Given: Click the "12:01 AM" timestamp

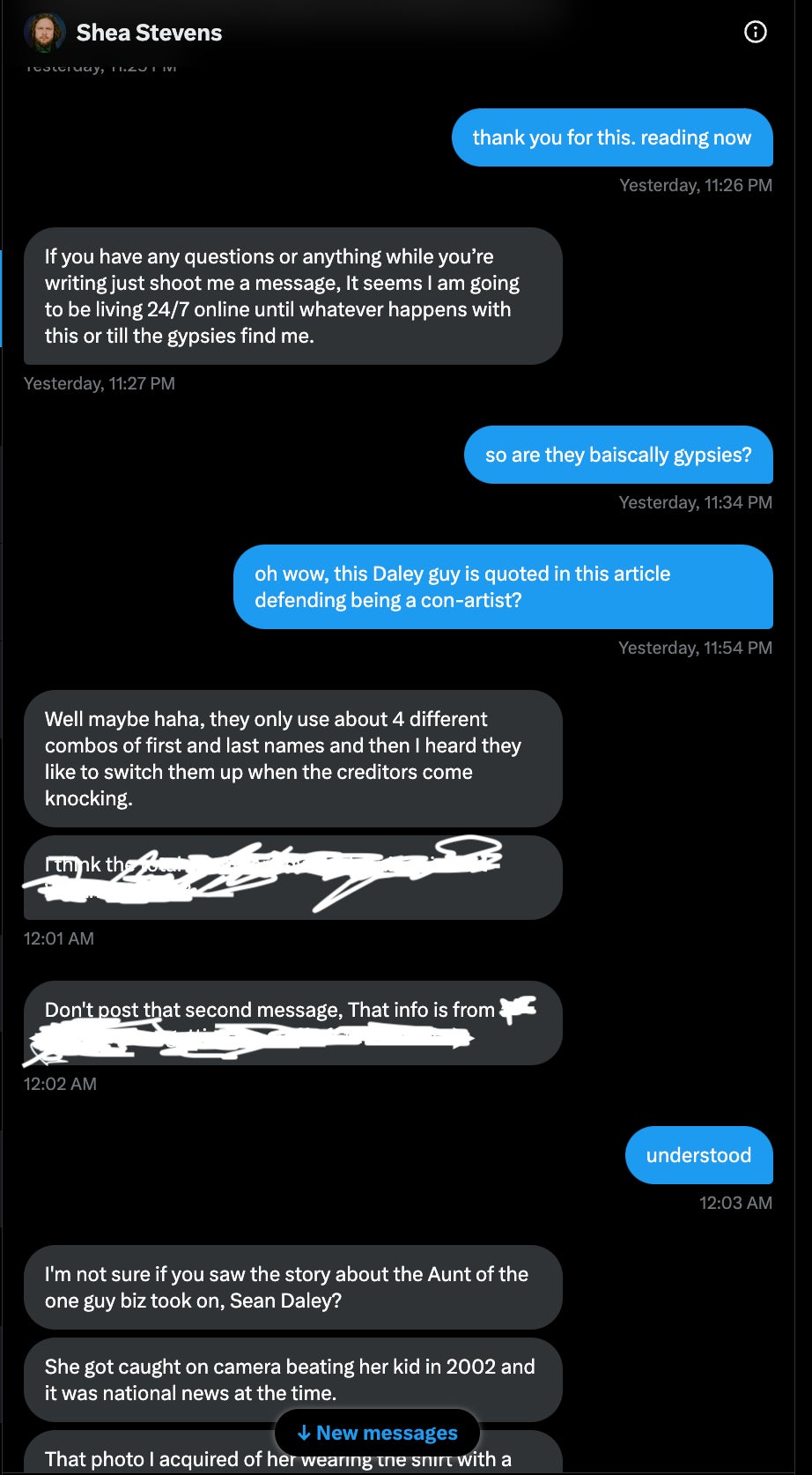Looking at the screenshot, I should [x=59, y=938].
